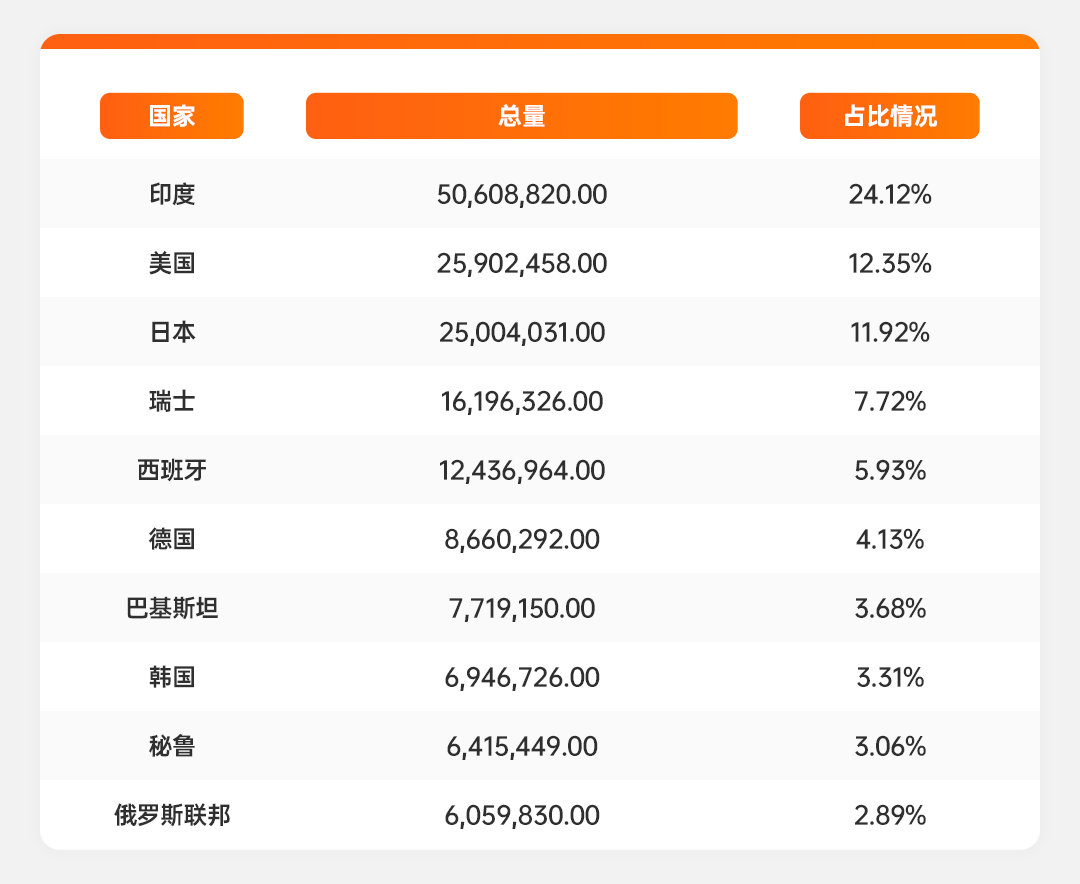Viewport: 1080px width, 884px height.
Task: Click the 占比情况 column header
Action: coord(889,116)
